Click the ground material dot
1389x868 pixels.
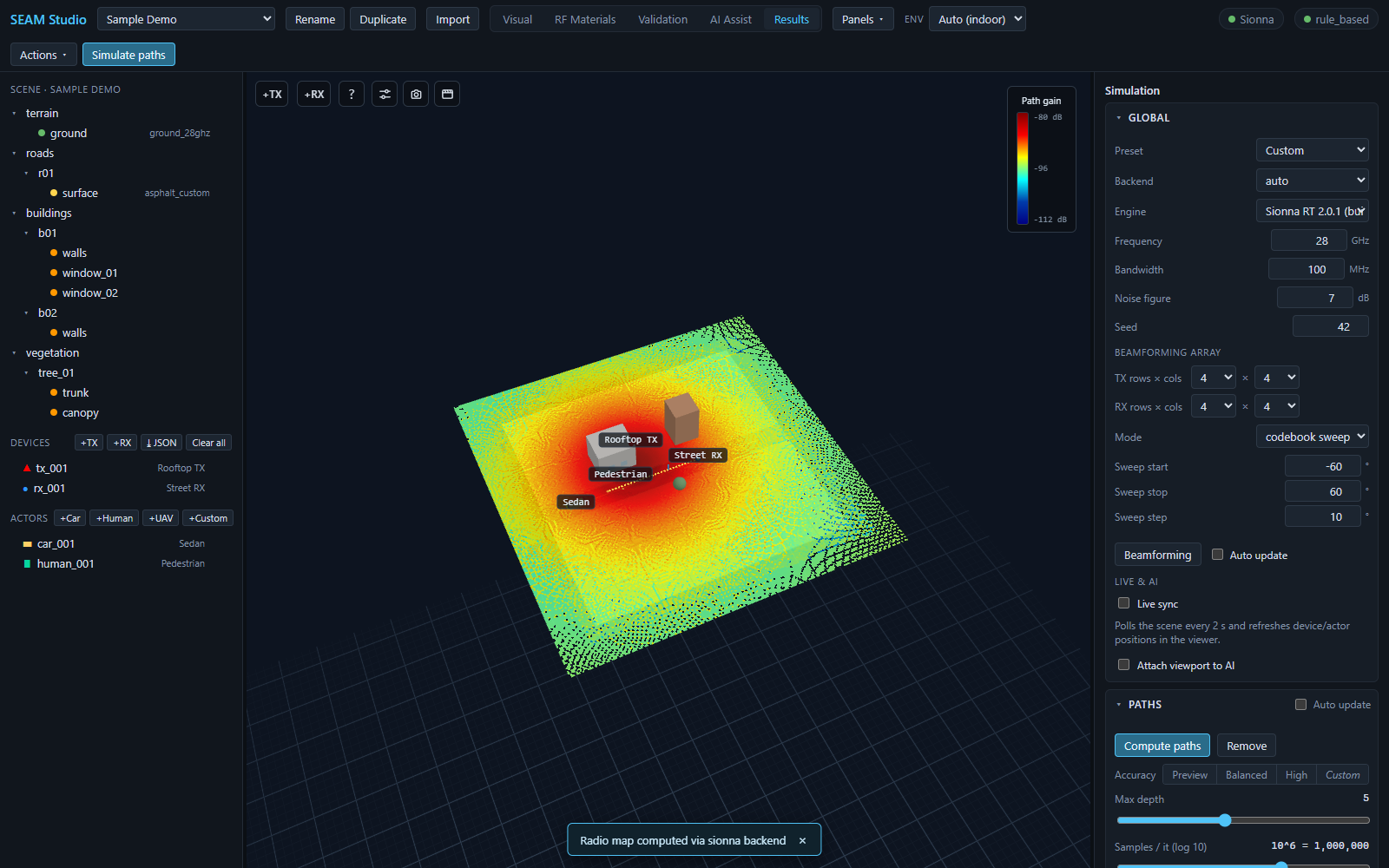coord(42,133)
